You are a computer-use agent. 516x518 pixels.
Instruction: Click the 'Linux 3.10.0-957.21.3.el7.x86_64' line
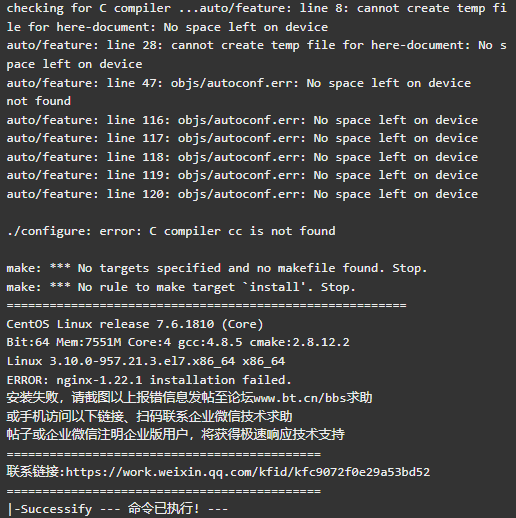(x=146, y=361)
